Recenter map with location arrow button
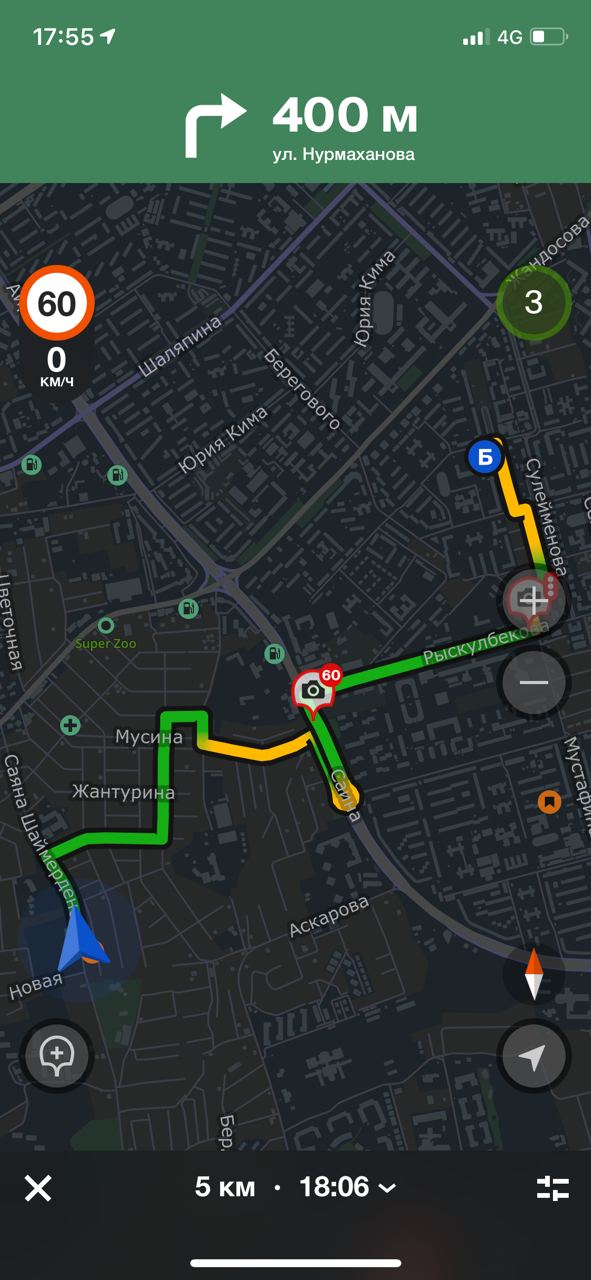Viewport: 591px width, 1280px height. click(x=533, y=1056)
